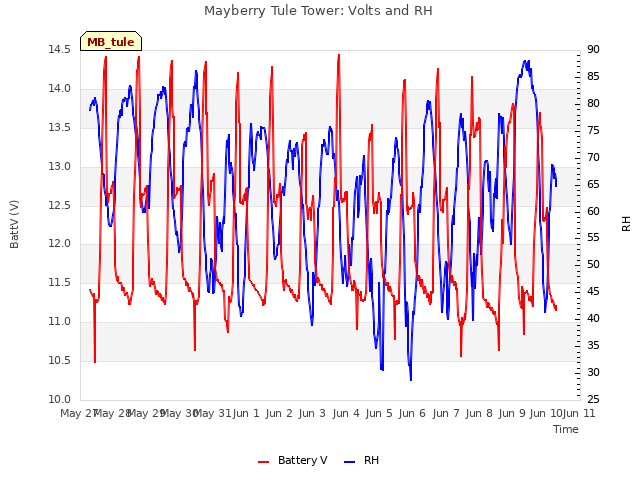
Task: Click the Jun 4 date label
Action: [346, 413]
